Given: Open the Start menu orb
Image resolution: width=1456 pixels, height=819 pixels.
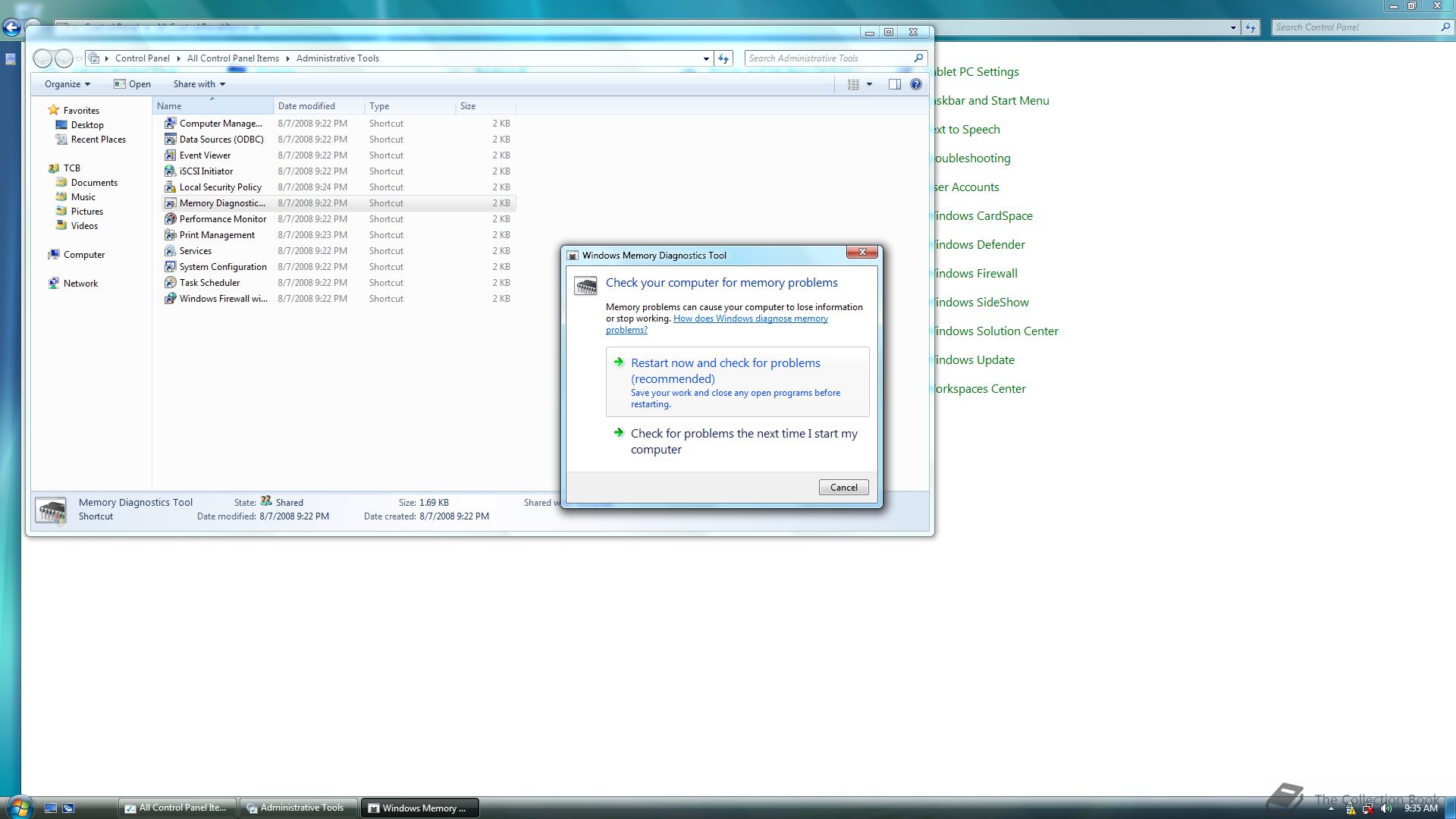Looking at the screenshot, I should pos(19,808).
